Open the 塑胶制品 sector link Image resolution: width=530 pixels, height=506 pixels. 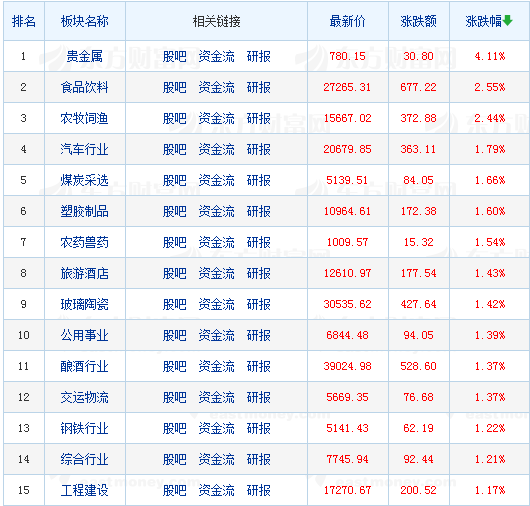click(85, 211)
